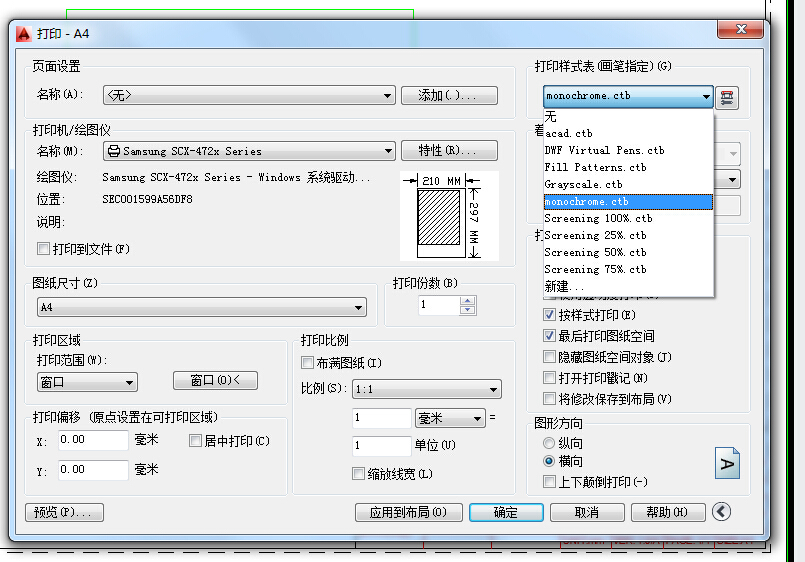This screenshot has height=562, width=805.
Task: Click the X offset input field
Action: click(93, 440)
